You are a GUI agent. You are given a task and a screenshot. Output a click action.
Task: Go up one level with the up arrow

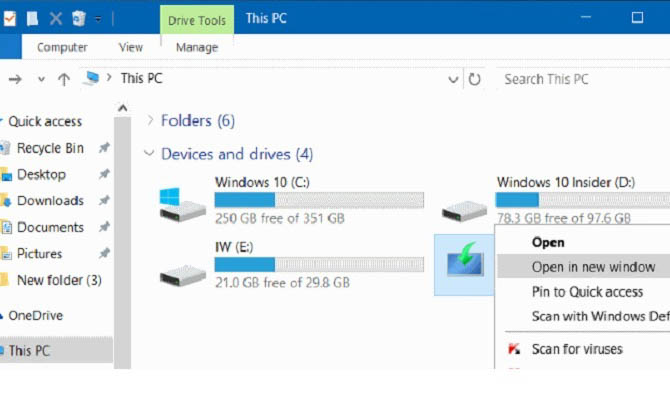tap(64, 79)
